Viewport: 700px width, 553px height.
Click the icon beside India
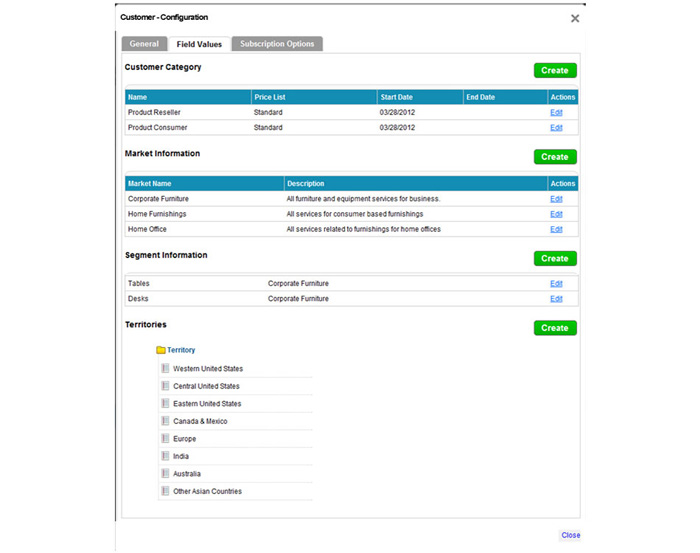coord(165,456)
